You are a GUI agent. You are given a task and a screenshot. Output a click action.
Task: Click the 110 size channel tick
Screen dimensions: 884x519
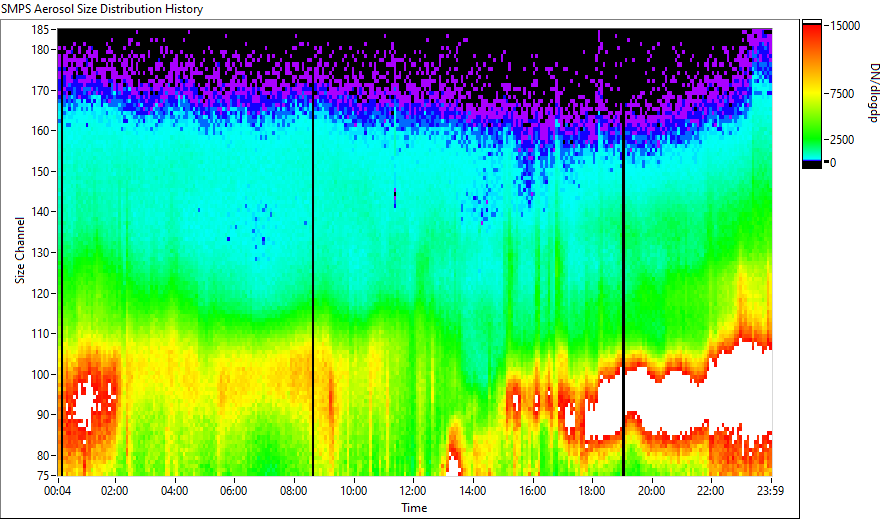(39, 334)
